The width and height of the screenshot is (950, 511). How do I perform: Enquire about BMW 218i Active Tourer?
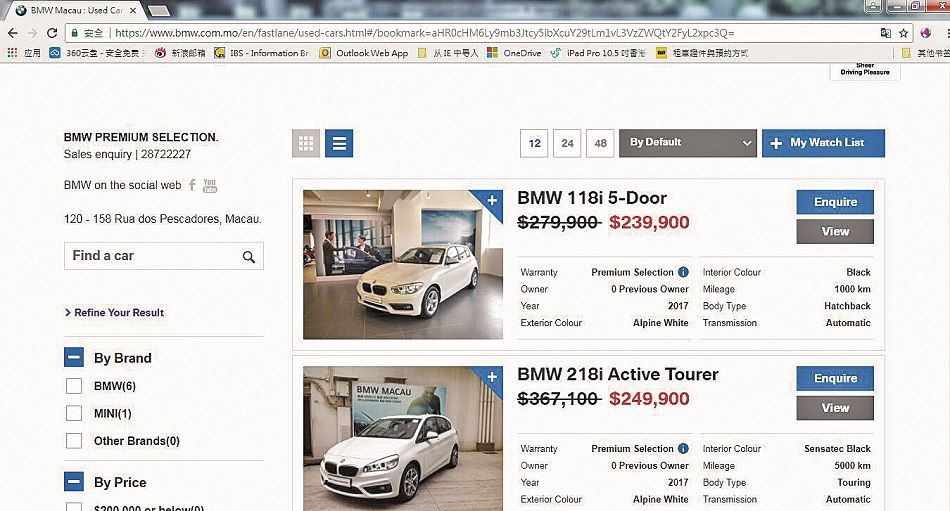(x=835, y=378)
